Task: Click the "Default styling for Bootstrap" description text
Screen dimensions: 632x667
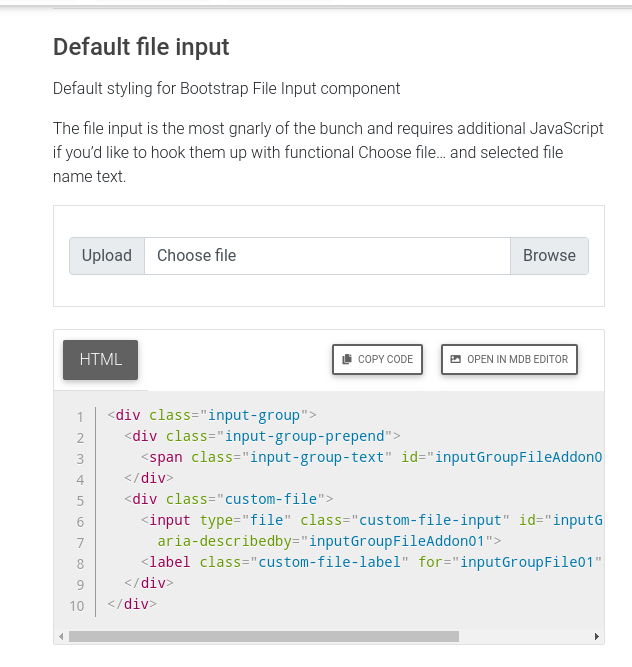Action: (x=227, y=89)
